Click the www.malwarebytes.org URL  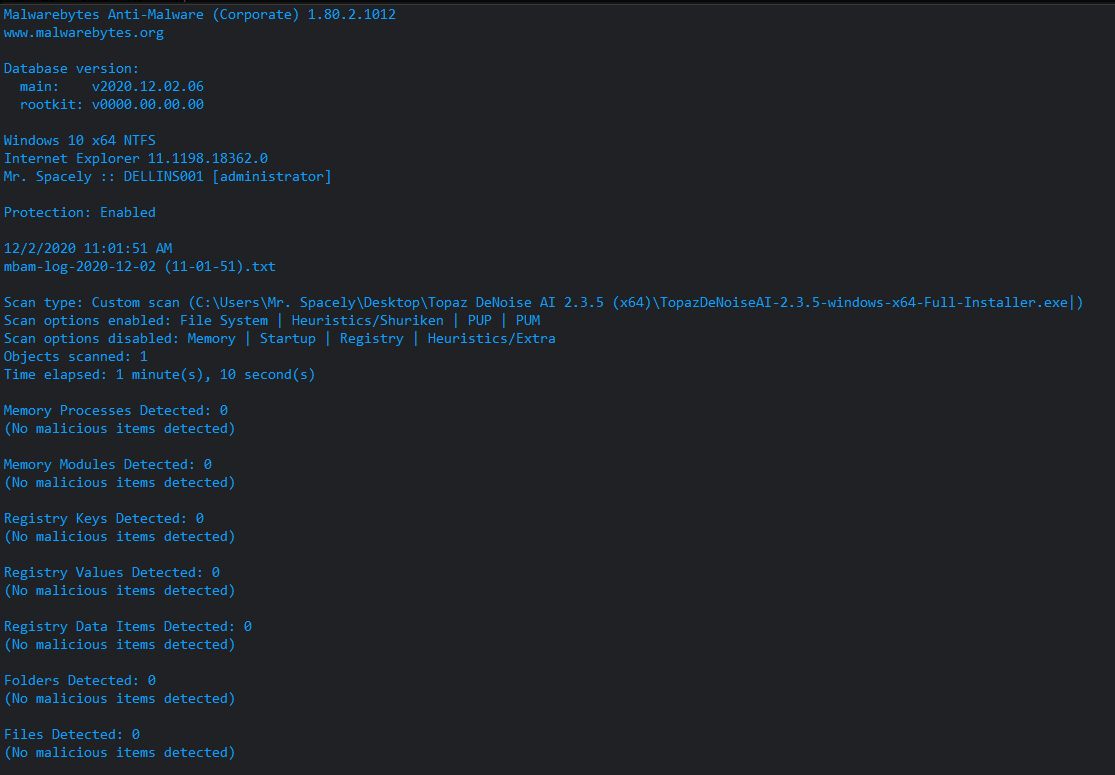tap(84, 33)
